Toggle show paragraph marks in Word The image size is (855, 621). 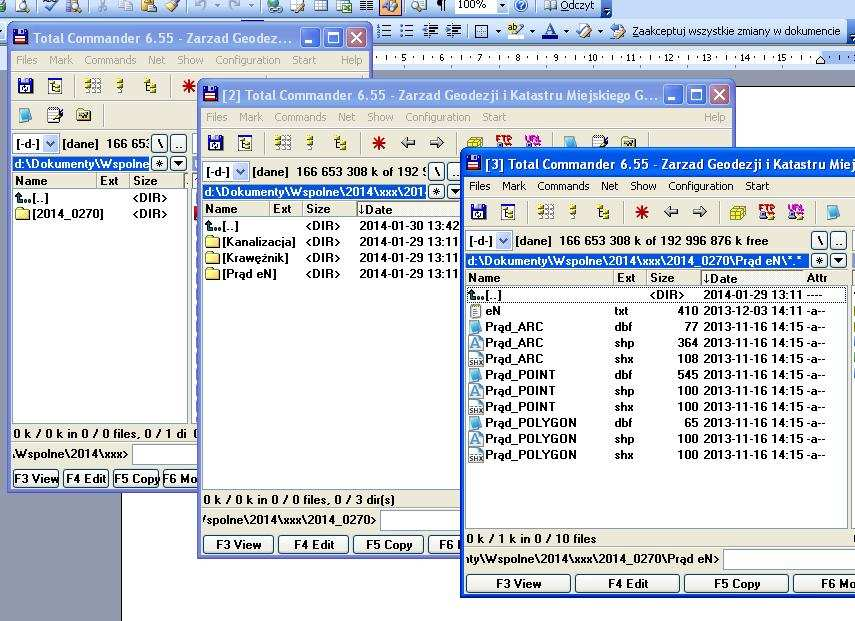(442, 6)
